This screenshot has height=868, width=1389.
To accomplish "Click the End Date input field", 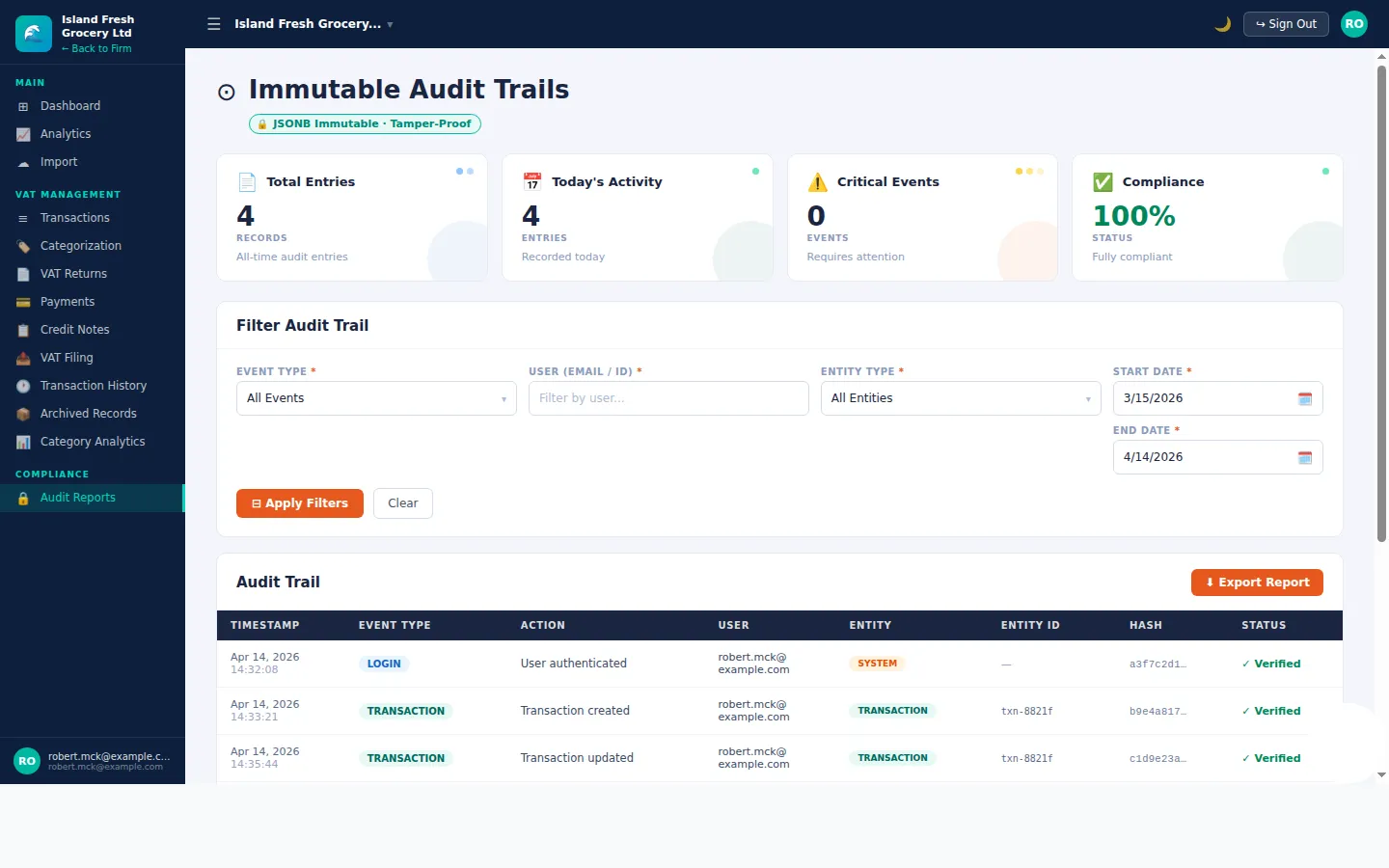I will click(1217, 457).
